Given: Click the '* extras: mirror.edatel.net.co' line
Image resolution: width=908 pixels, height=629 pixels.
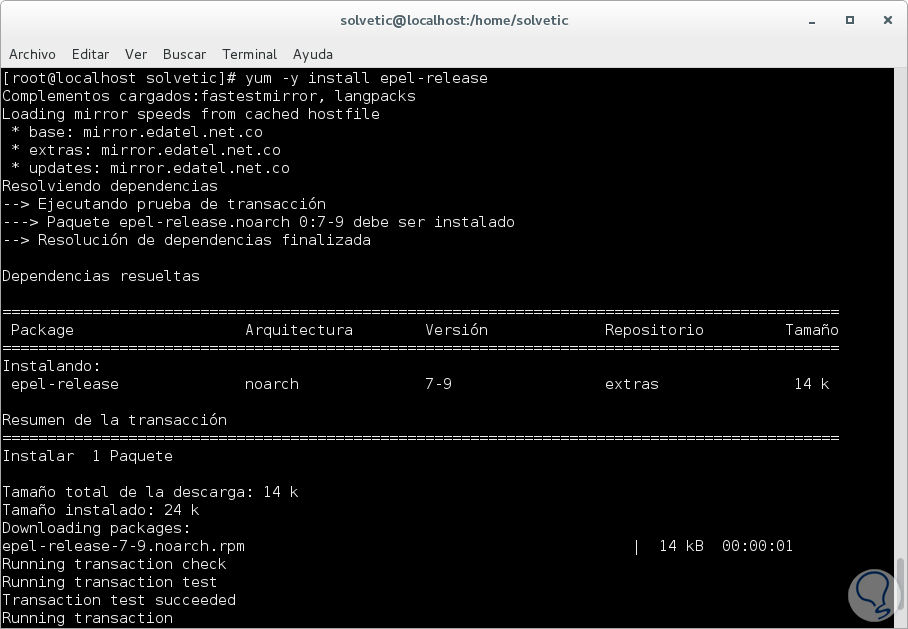Looking at the screenshot, I should coord(146,150).
